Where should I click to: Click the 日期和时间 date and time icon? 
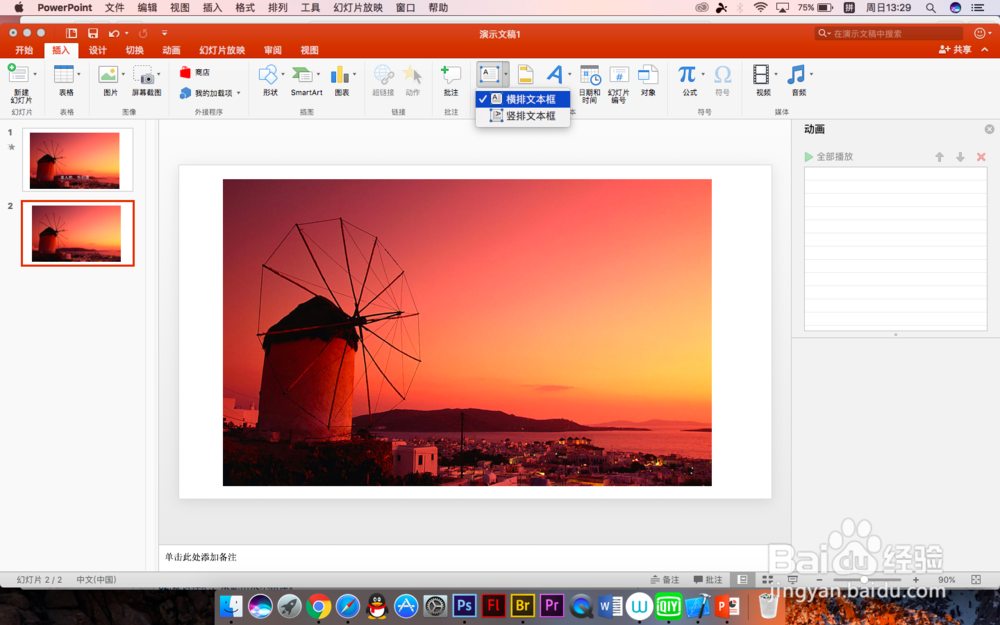[x=590, y=75]
